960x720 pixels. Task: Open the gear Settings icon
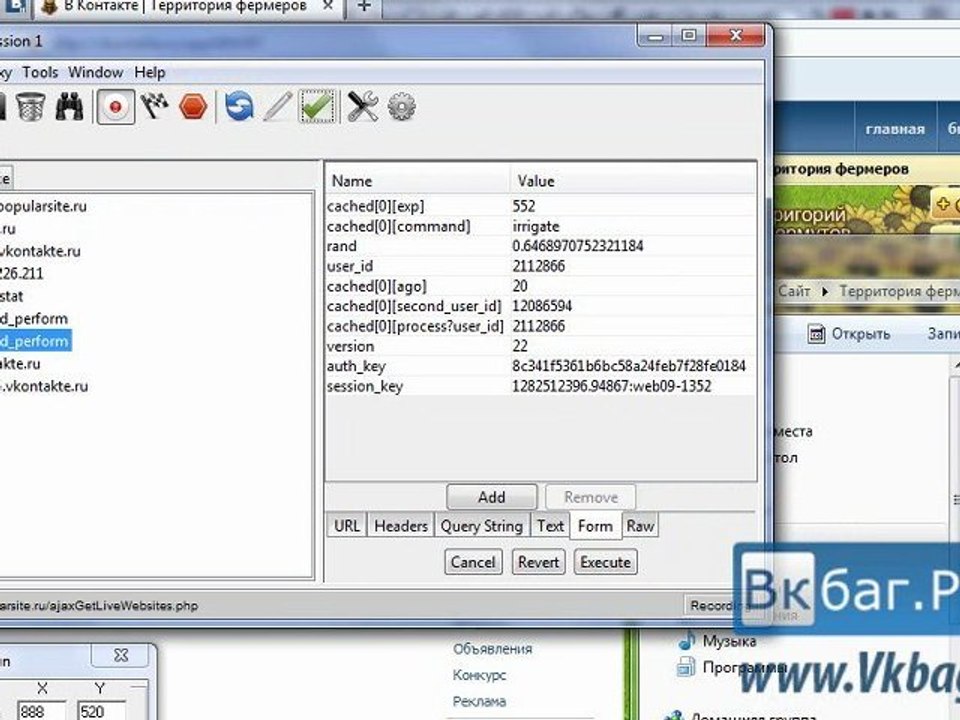pos(402,107)
